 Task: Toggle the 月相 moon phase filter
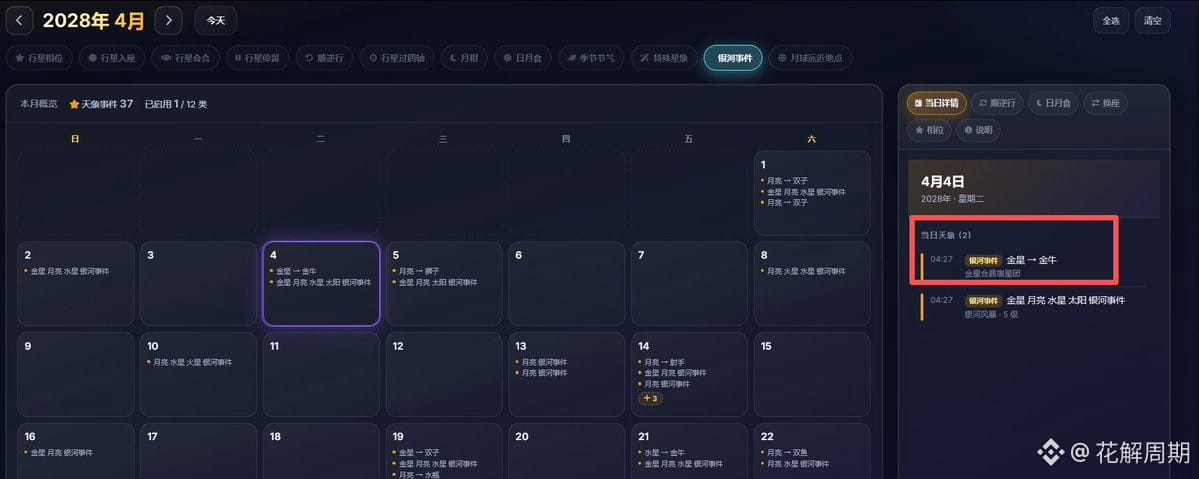pos(463,58)
